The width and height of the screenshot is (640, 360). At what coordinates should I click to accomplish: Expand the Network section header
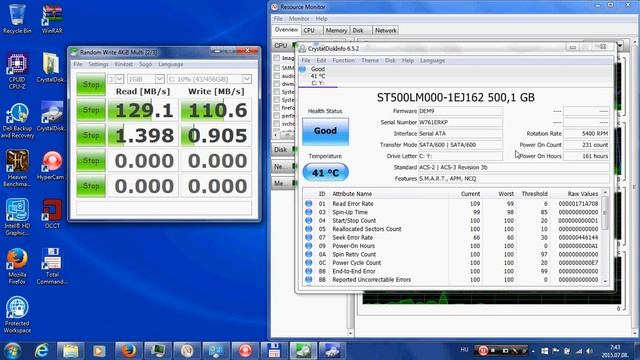282,167
